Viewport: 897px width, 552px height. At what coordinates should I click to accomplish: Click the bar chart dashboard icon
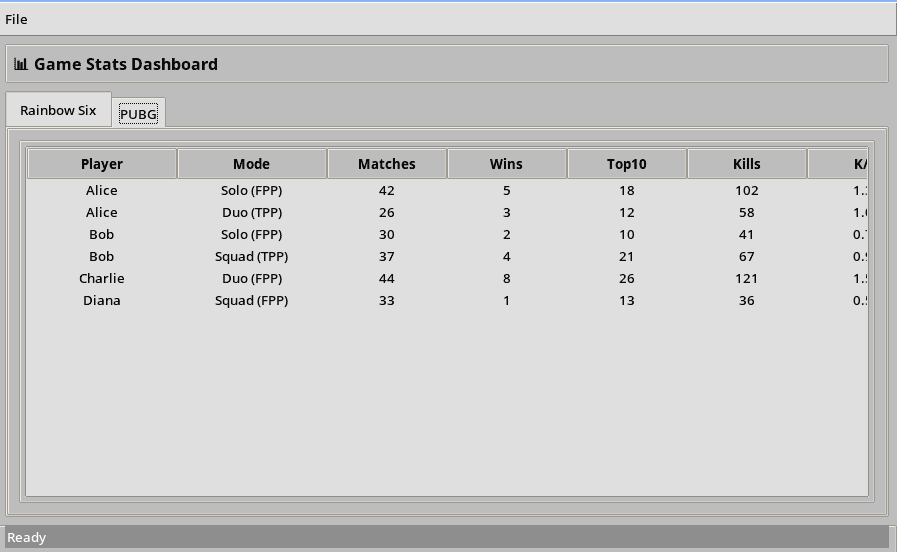21,64
